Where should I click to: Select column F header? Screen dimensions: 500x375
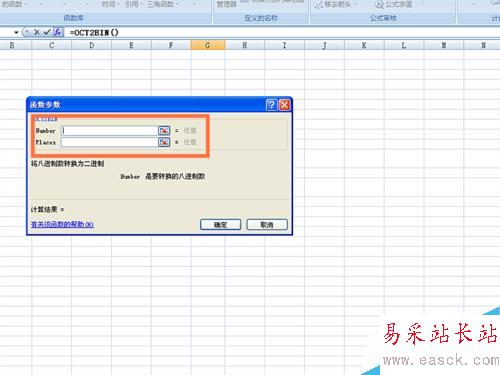pyautogui.click(x=171, y=45)
